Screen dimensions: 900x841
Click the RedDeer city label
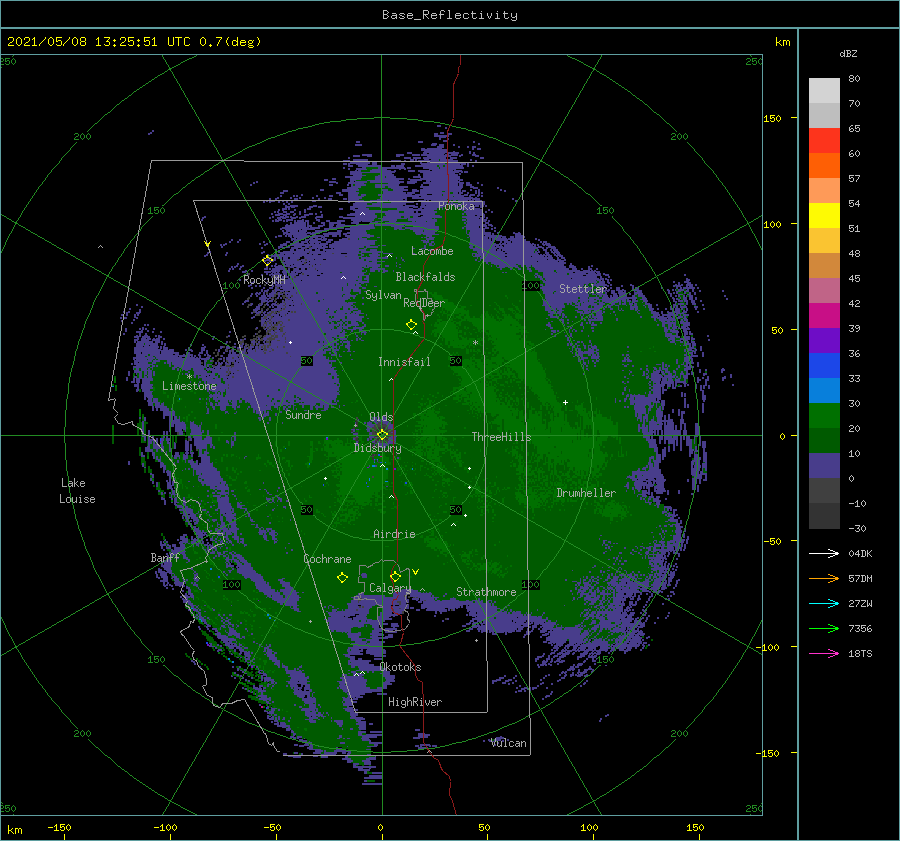tap(424, 303)
